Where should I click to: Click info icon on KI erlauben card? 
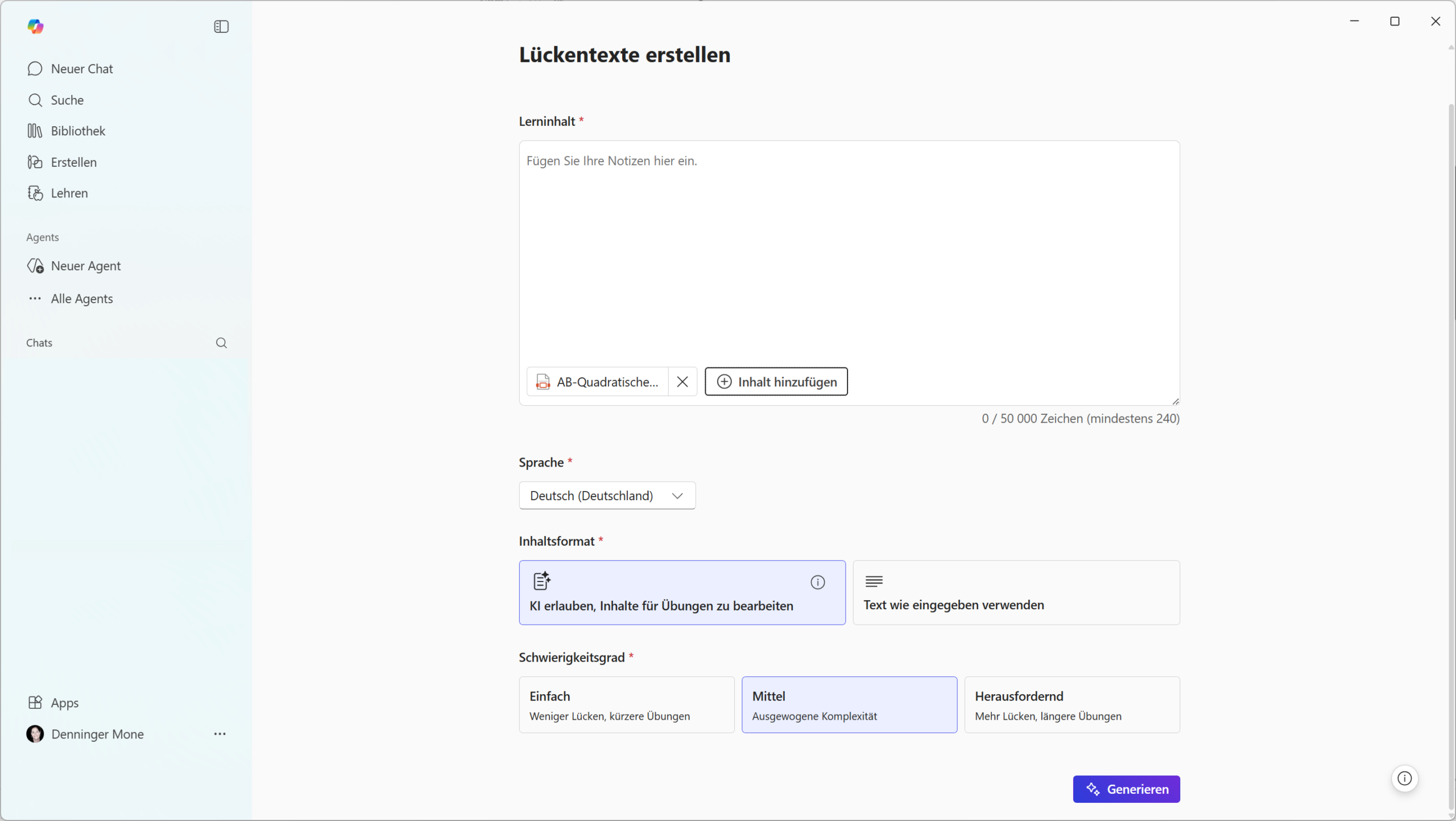coord(817,582)
